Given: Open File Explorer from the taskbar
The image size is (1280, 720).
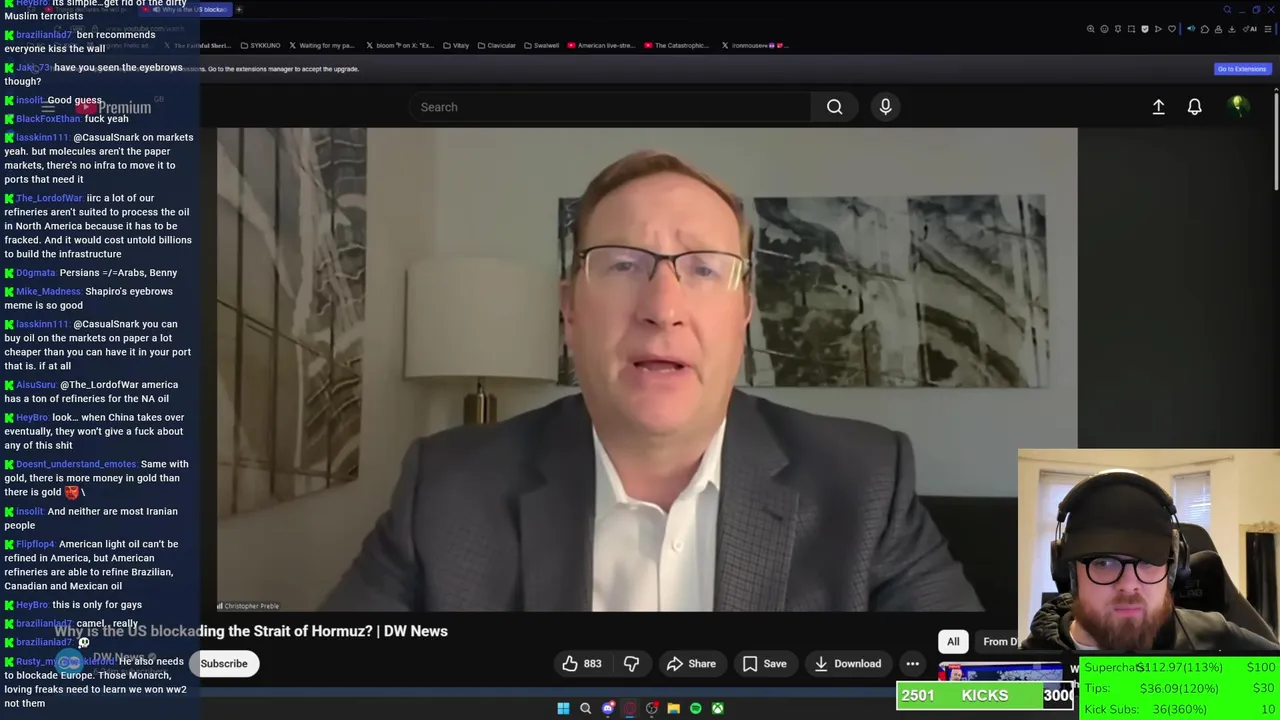Looking at the screenshot, I should pos(673,708).
